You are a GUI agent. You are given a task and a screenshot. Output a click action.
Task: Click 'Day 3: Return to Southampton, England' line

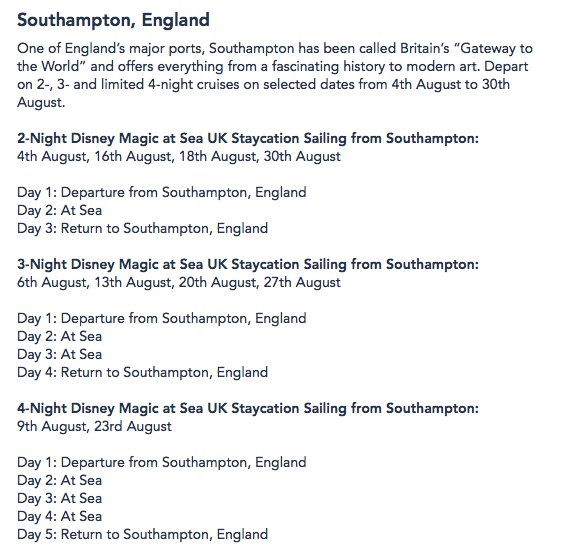click(143, 229)
